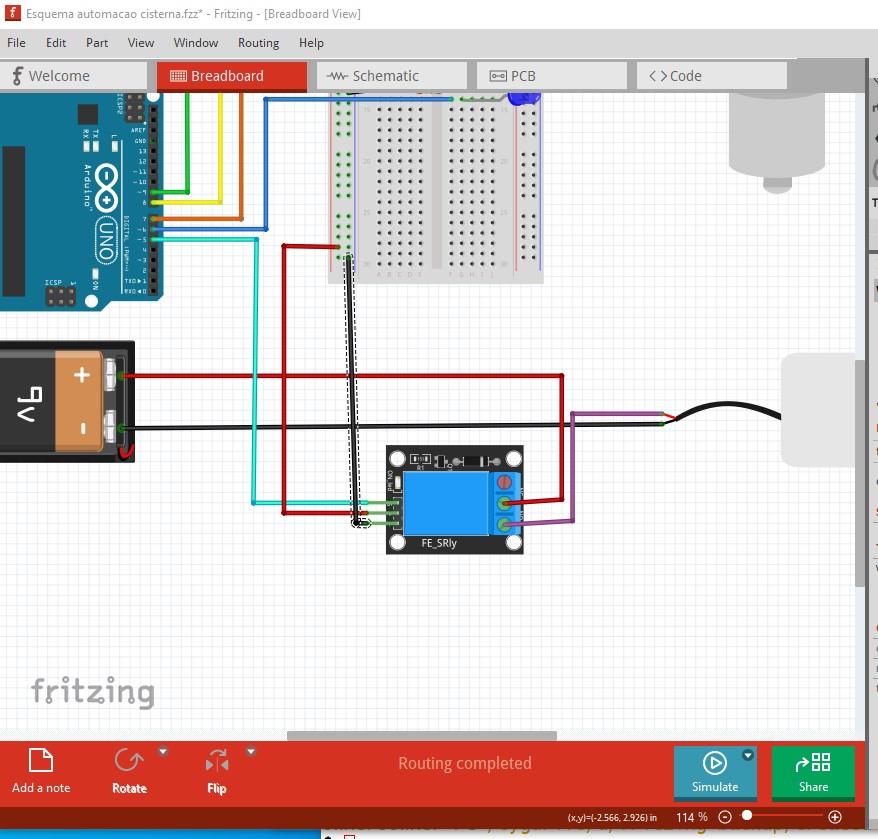Click the horizontal scrollbar of the canvas
Screen dimensions: 878x839
pyautogui.click(x=422, y=735)
